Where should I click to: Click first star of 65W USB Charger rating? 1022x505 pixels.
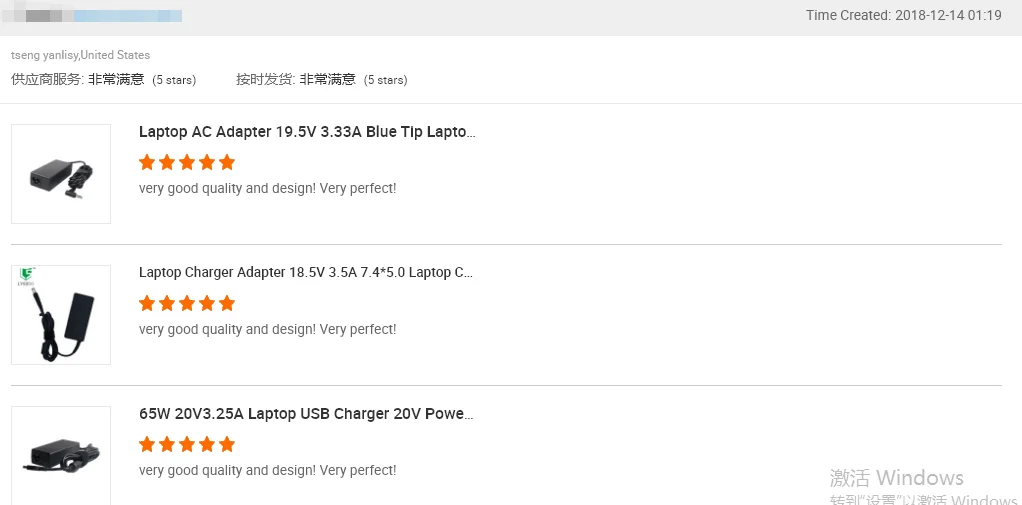pos(147,444)
